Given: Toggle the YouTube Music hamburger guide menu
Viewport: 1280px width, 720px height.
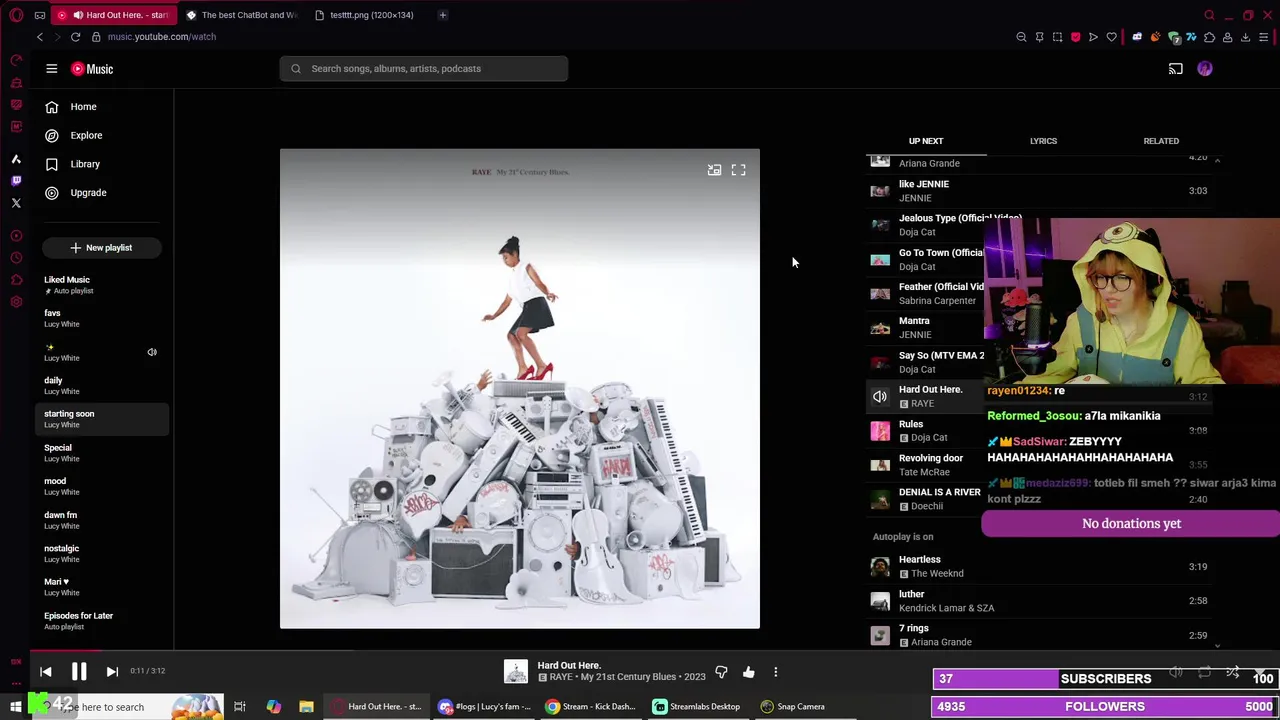Looking at the screenshot, I should pyautogui.click(x=51, y=69).
